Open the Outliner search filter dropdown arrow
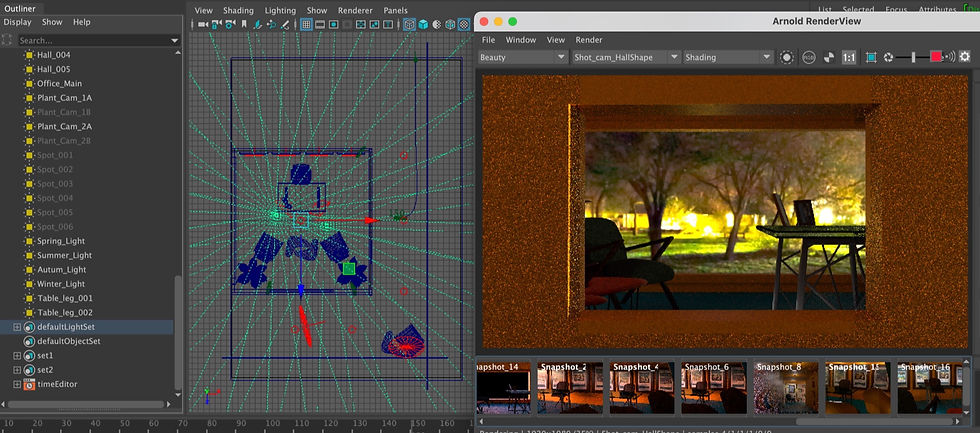Image resolution: width=980 pixels, height=433 pixels. point(174,41)
